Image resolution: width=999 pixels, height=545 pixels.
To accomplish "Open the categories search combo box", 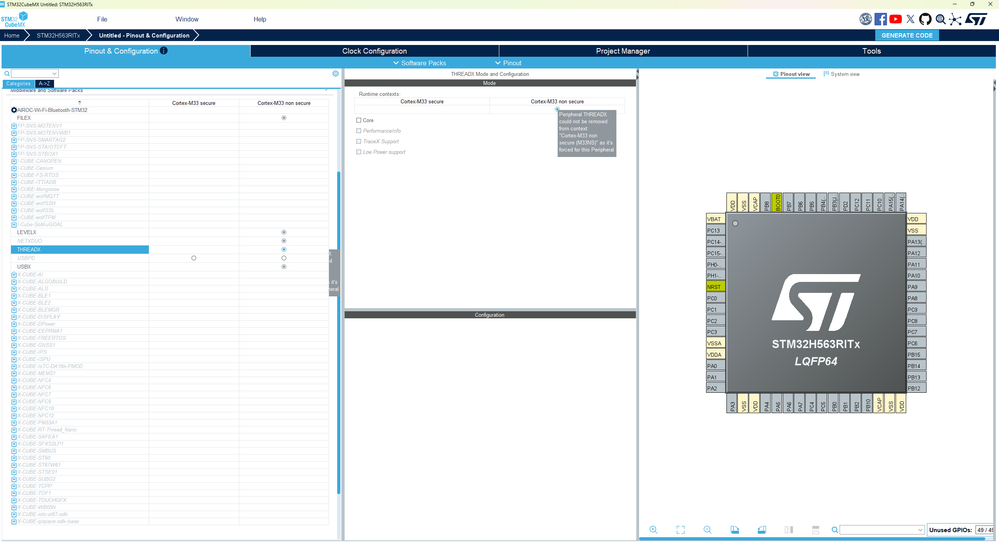I will point(34,73).
